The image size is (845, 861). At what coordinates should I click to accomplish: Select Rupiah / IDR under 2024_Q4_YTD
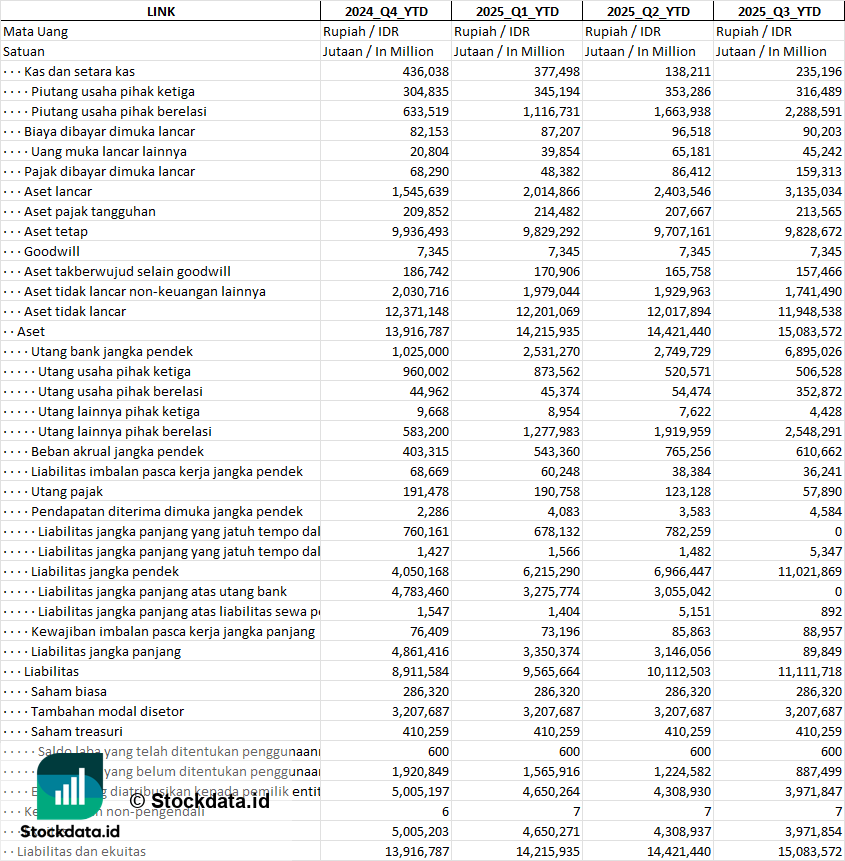(x=361, y=32)
